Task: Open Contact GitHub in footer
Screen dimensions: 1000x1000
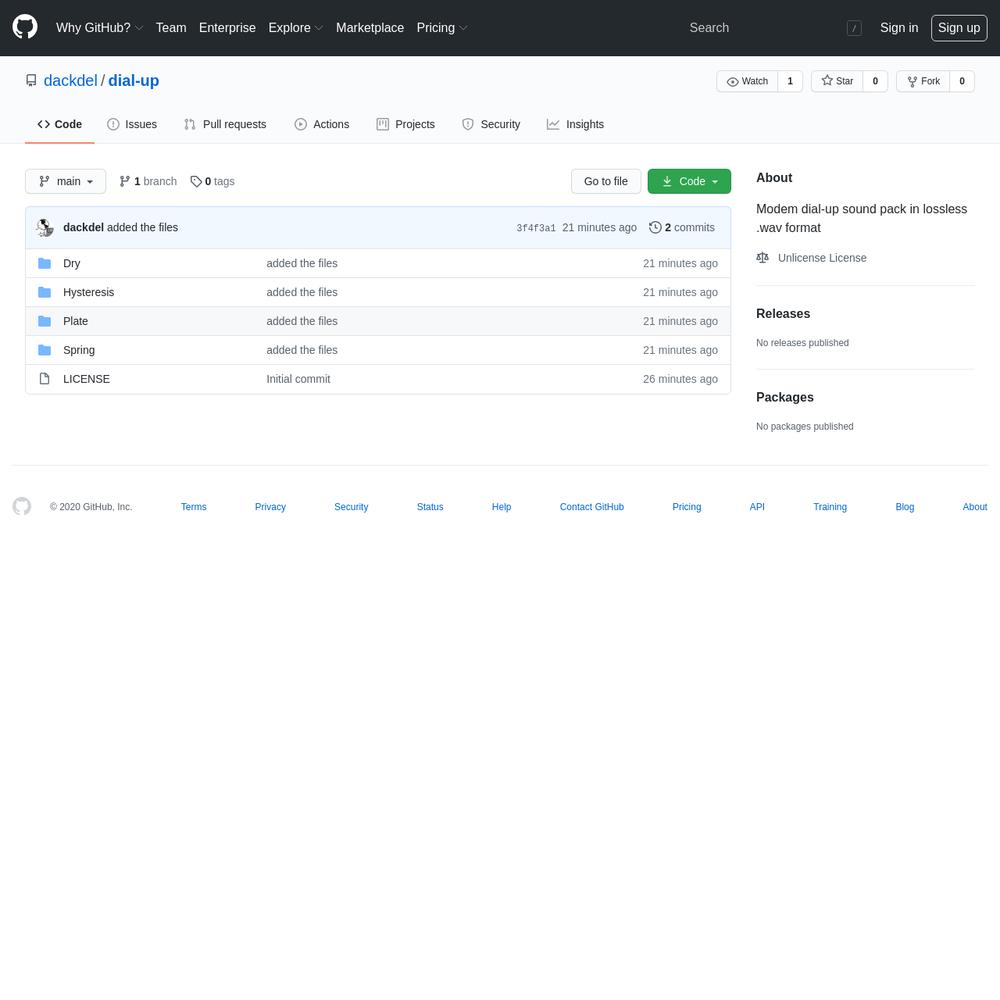Action: coord(592,506)
